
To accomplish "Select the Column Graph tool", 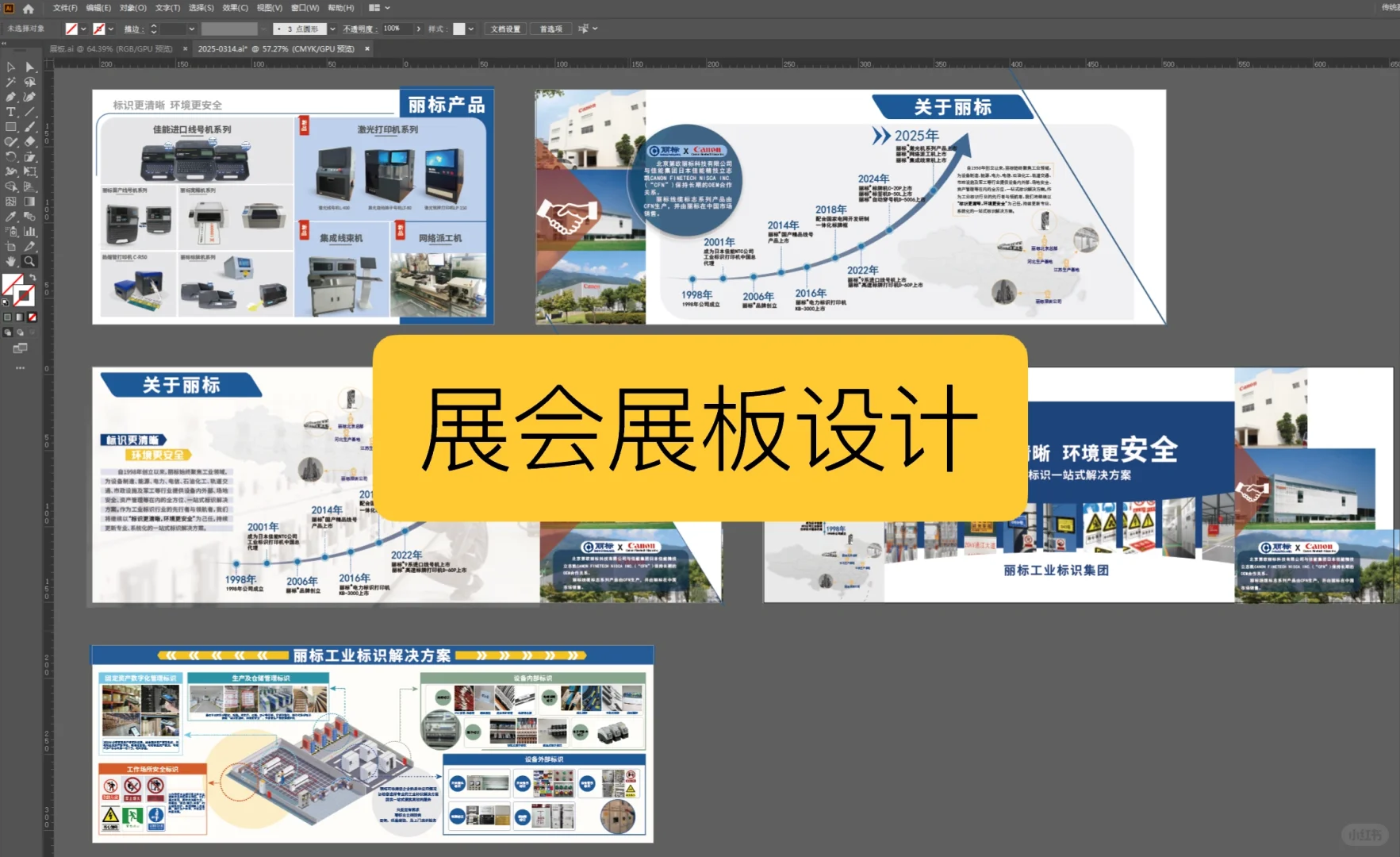I will 30,231.
